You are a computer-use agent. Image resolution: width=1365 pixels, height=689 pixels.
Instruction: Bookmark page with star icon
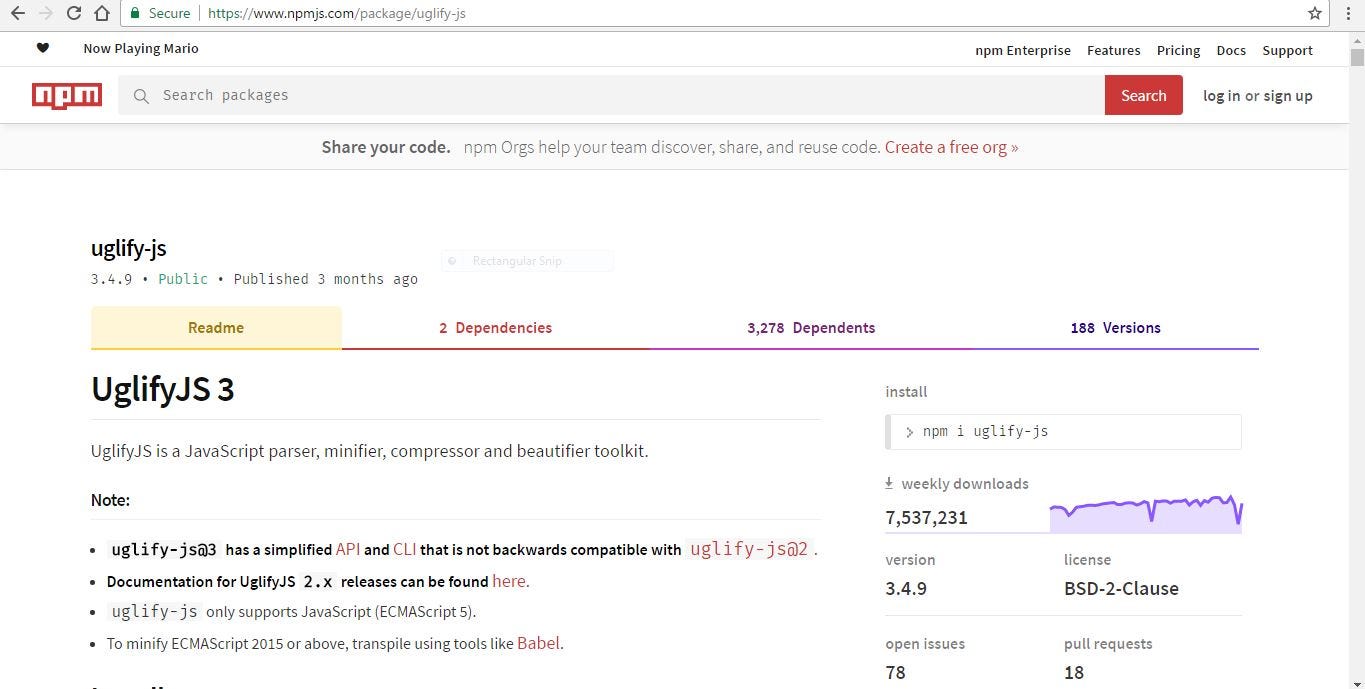1315,13
